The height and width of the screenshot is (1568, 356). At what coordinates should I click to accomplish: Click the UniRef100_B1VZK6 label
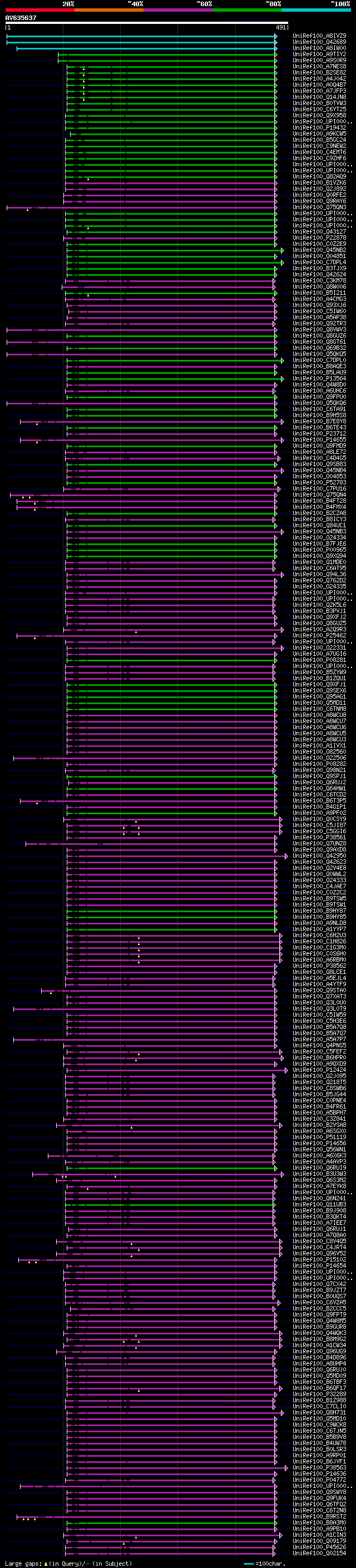(319, 182)
